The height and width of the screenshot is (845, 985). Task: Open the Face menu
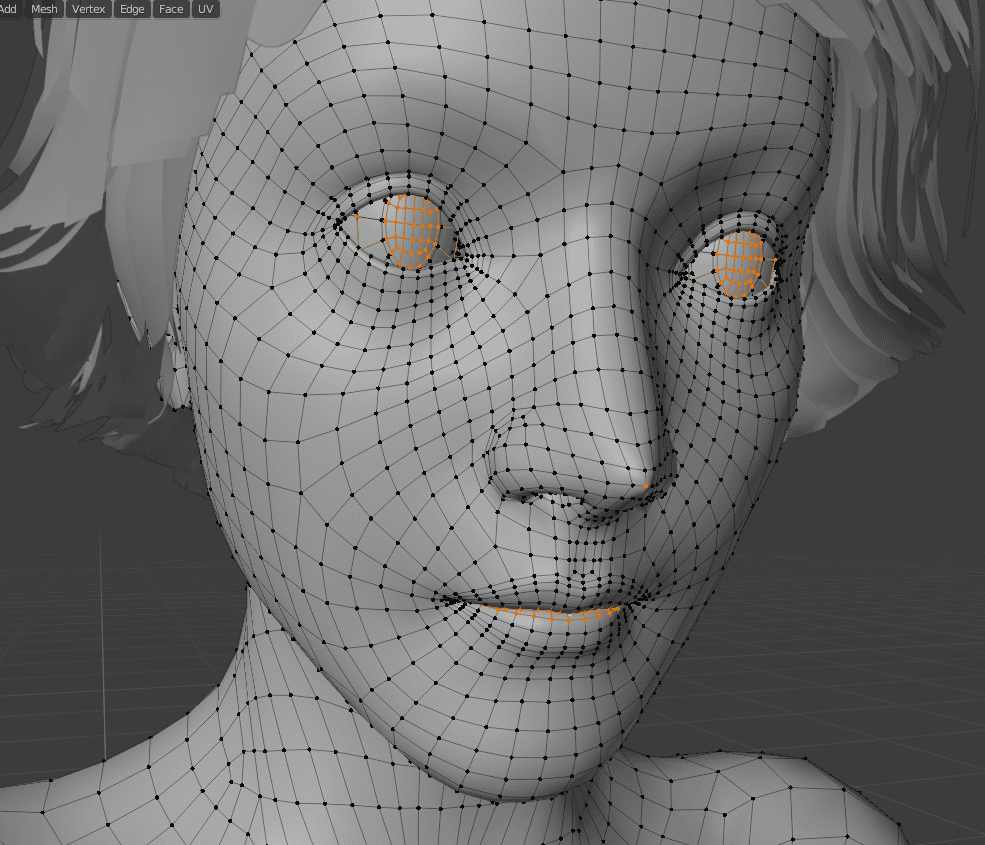[171, 9]
